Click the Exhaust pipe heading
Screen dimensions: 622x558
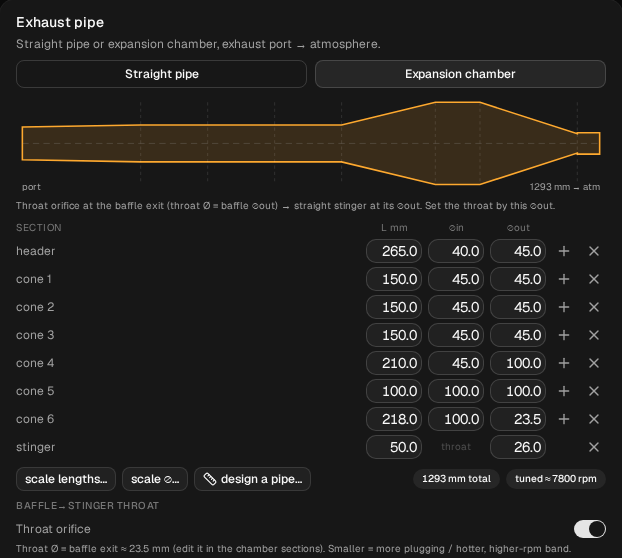pyautogui.click(x=60, y=23)
